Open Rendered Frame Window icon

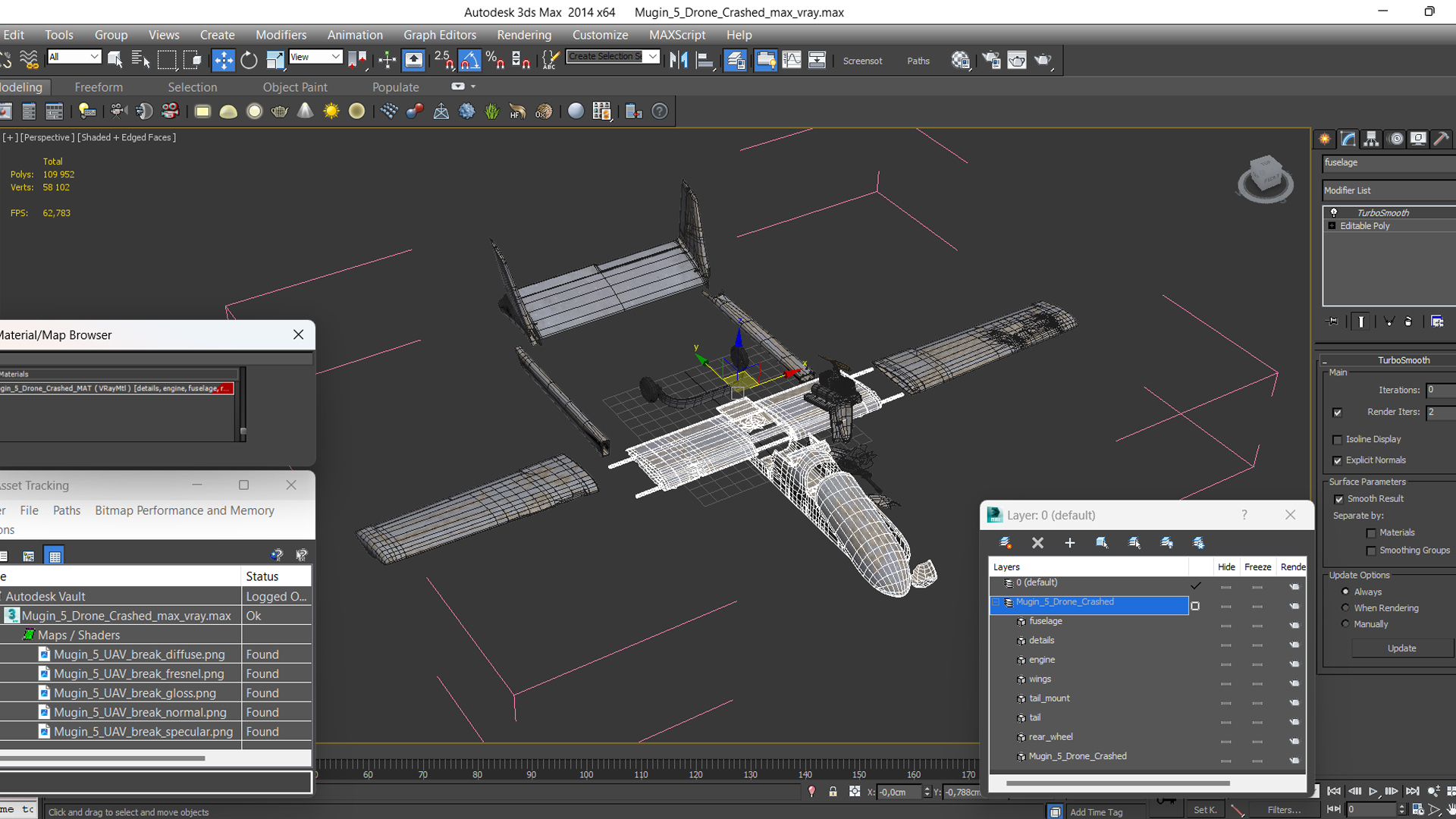tap(1016, 60)
